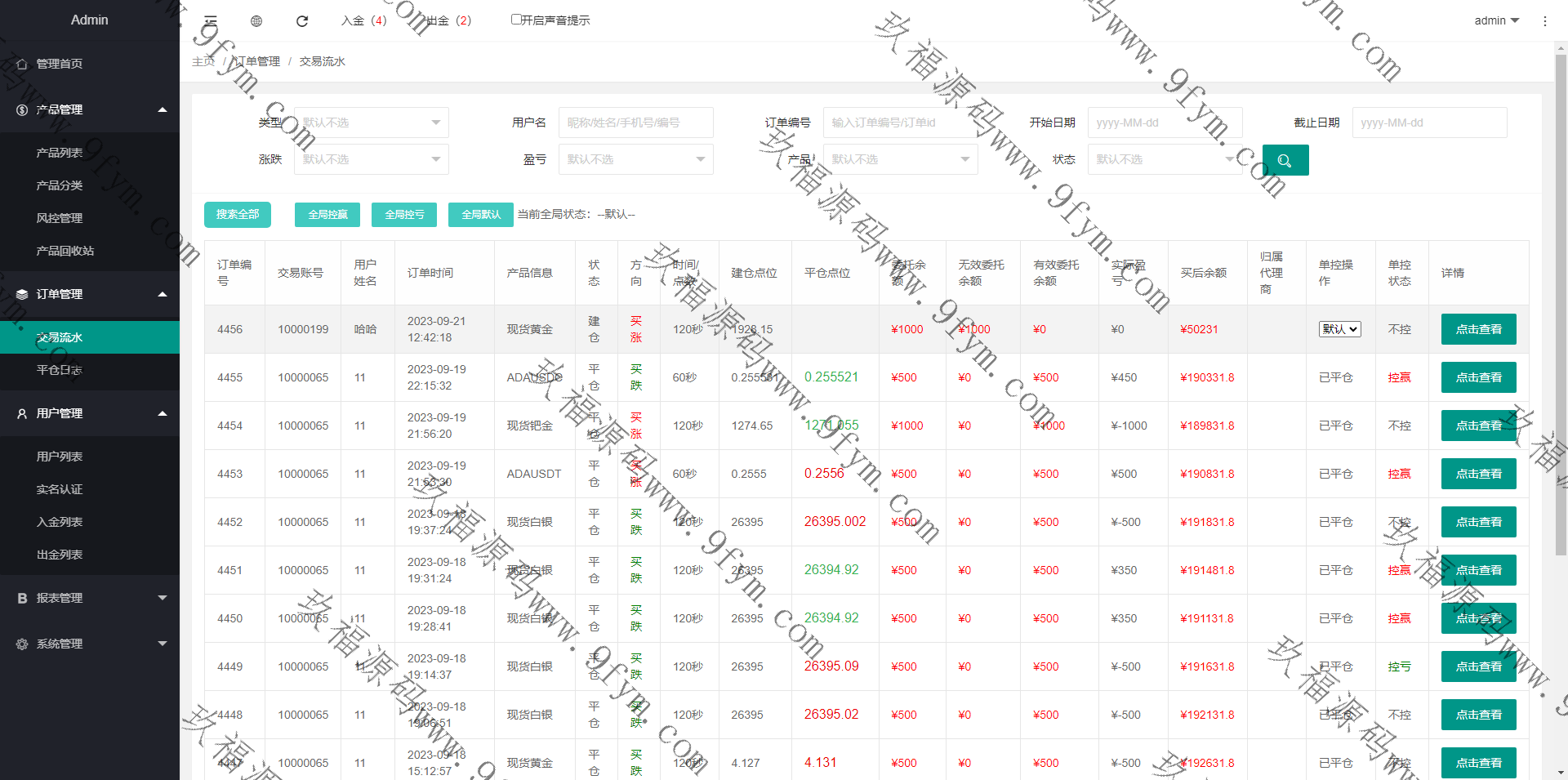Click the 全局控赢 button

[327, 214]
